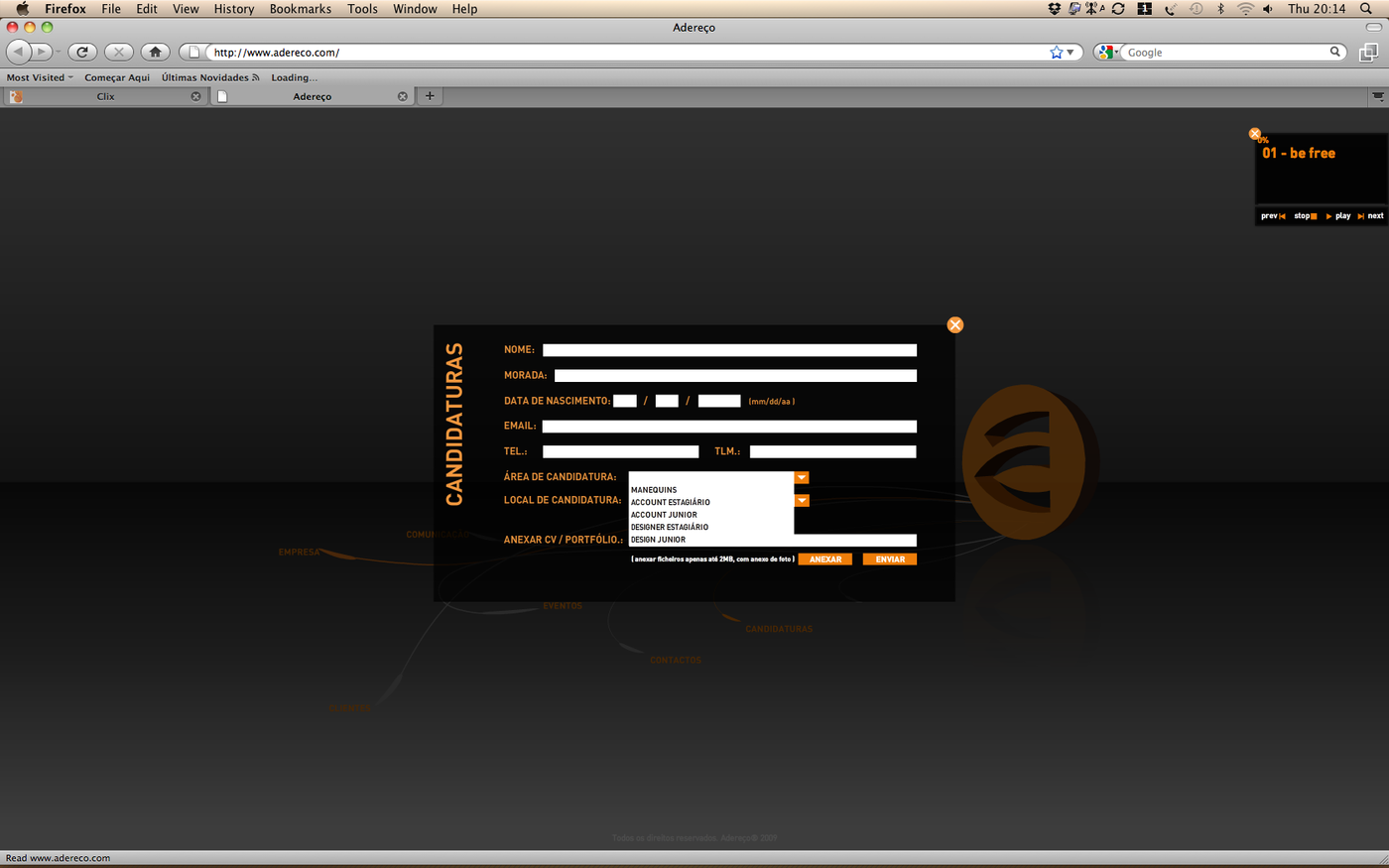Click the year box of birth date

(x=719, y=401)
